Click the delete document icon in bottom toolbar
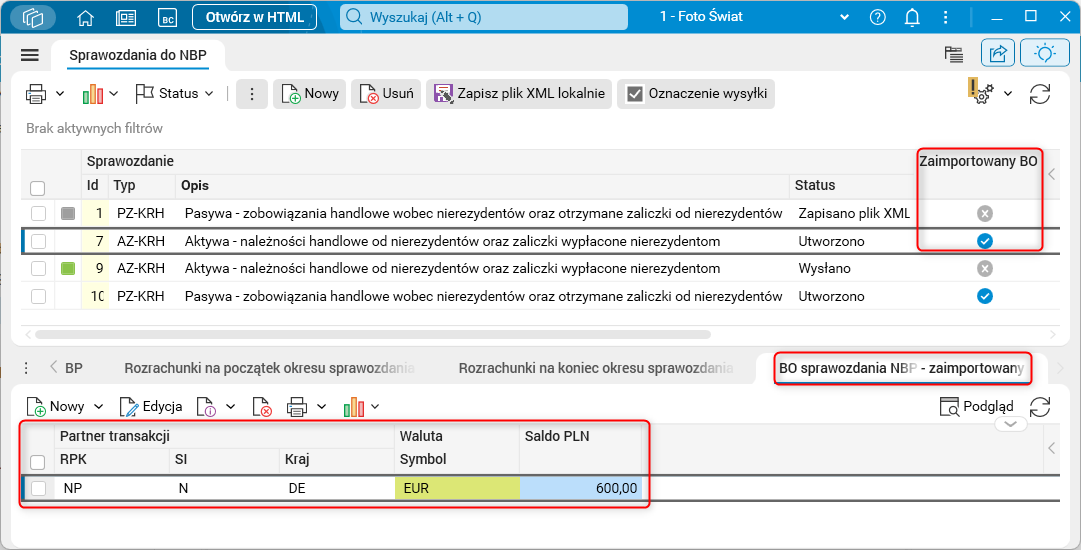Screen dimensions: 1081x550 [262, 407]
